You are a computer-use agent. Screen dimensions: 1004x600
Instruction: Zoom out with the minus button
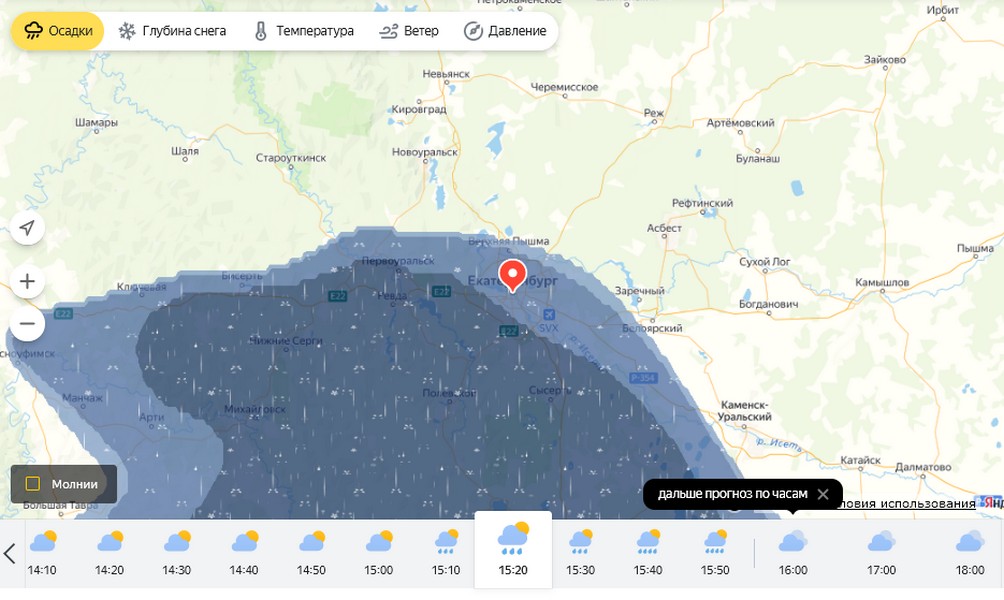[x=27, y=323]
